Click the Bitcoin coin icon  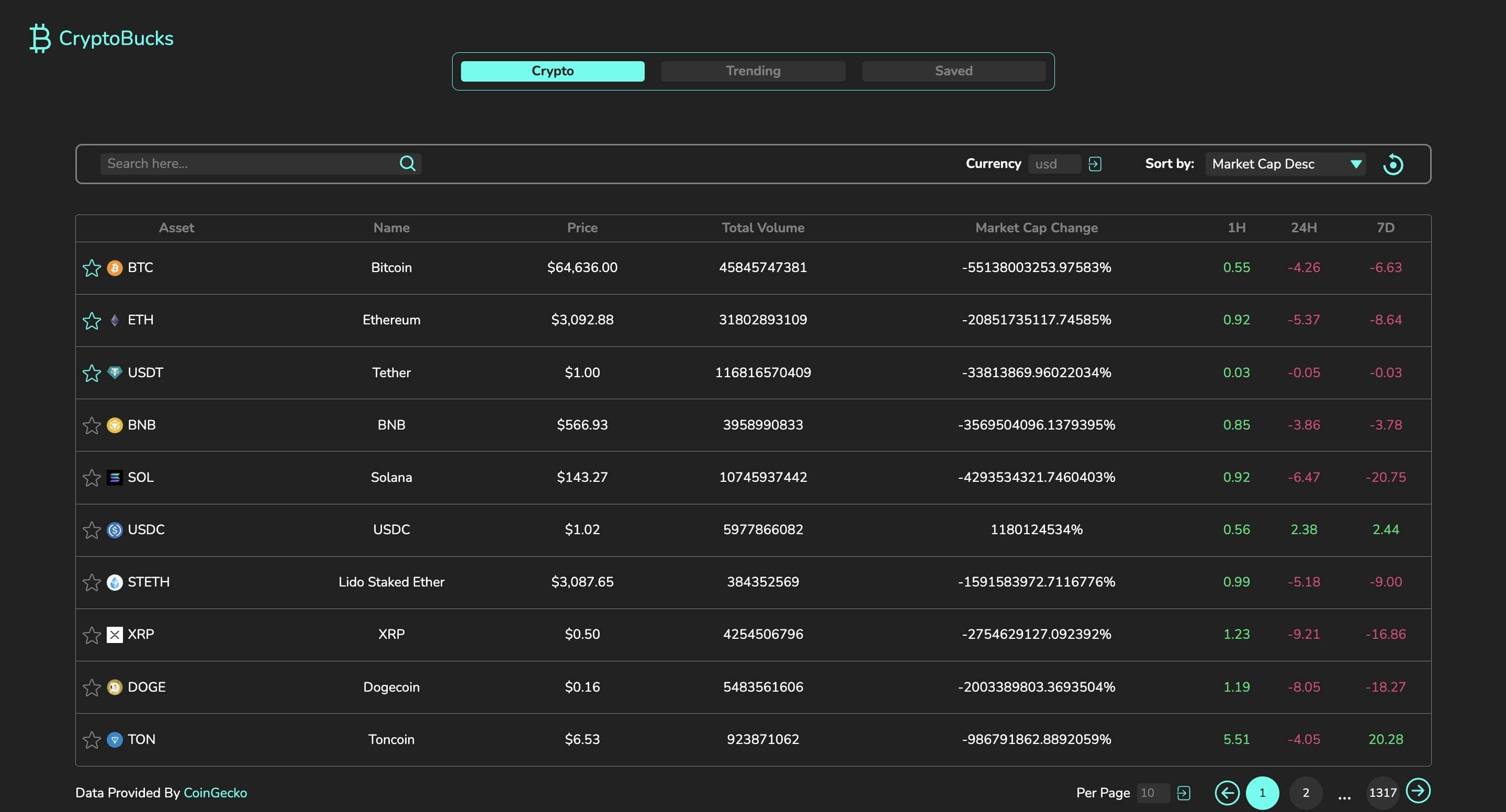(115, 268)
